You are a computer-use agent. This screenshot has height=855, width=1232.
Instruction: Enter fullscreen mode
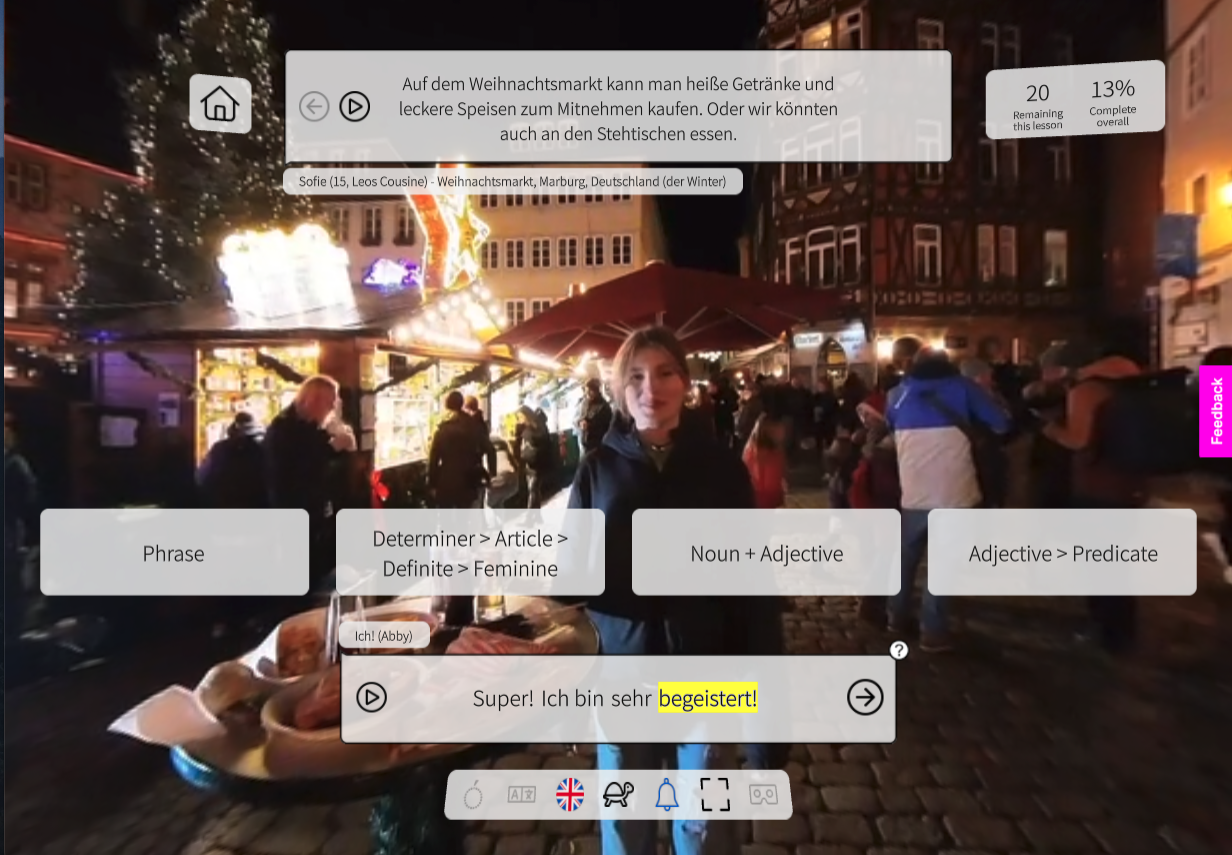point(715,795)
